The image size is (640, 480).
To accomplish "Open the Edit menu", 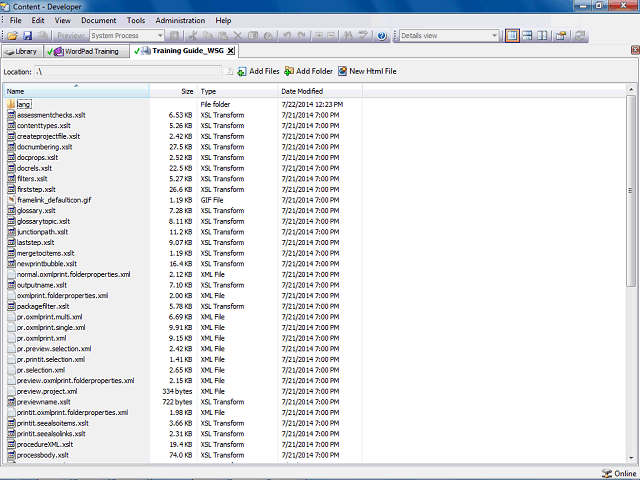I will pyautogui.click(x=38, y=20).
